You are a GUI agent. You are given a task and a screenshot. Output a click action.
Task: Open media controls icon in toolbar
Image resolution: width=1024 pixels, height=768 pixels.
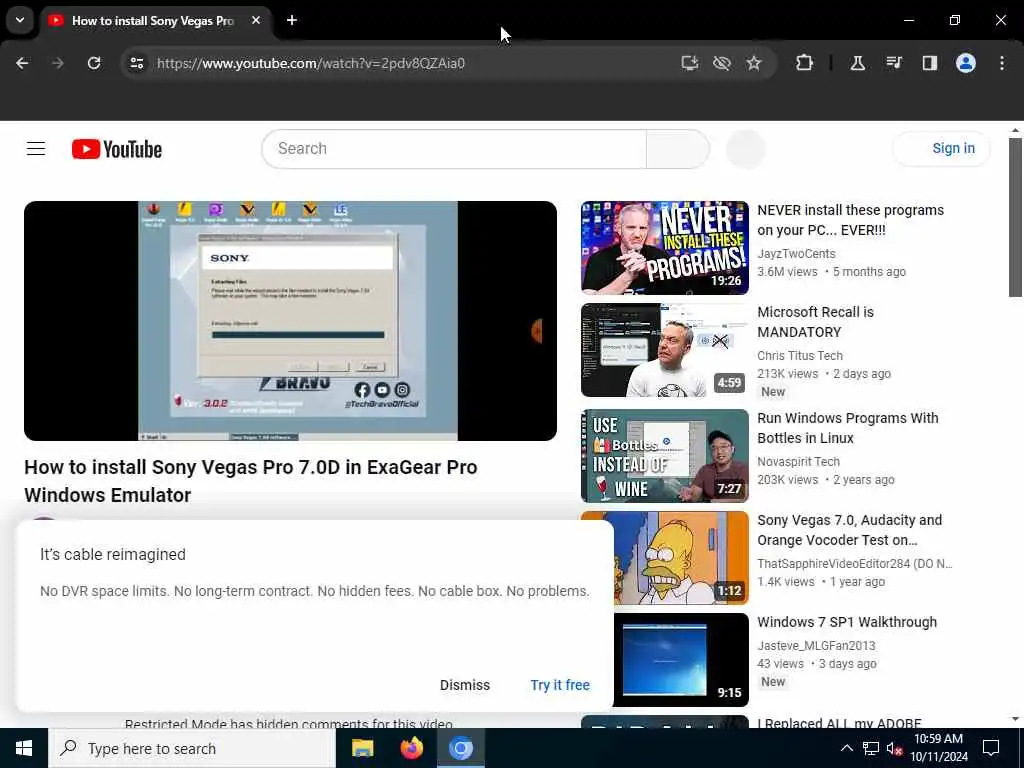(893, 63)
